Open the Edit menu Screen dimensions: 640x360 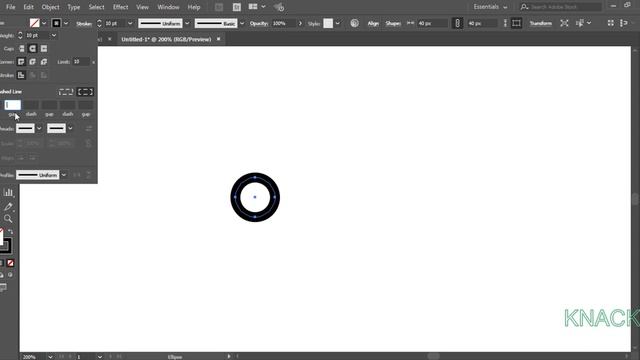[29, 7]
